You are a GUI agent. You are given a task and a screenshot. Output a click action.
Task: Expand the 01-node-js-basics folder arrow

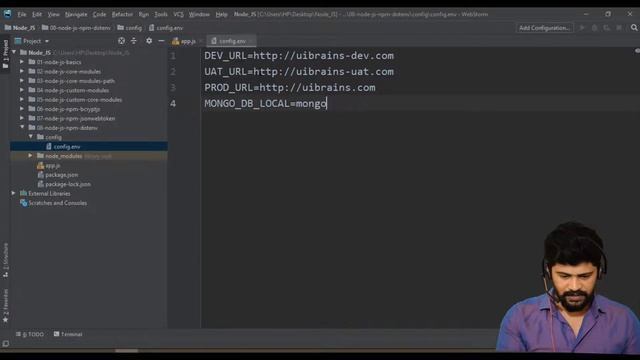[22, 62]
